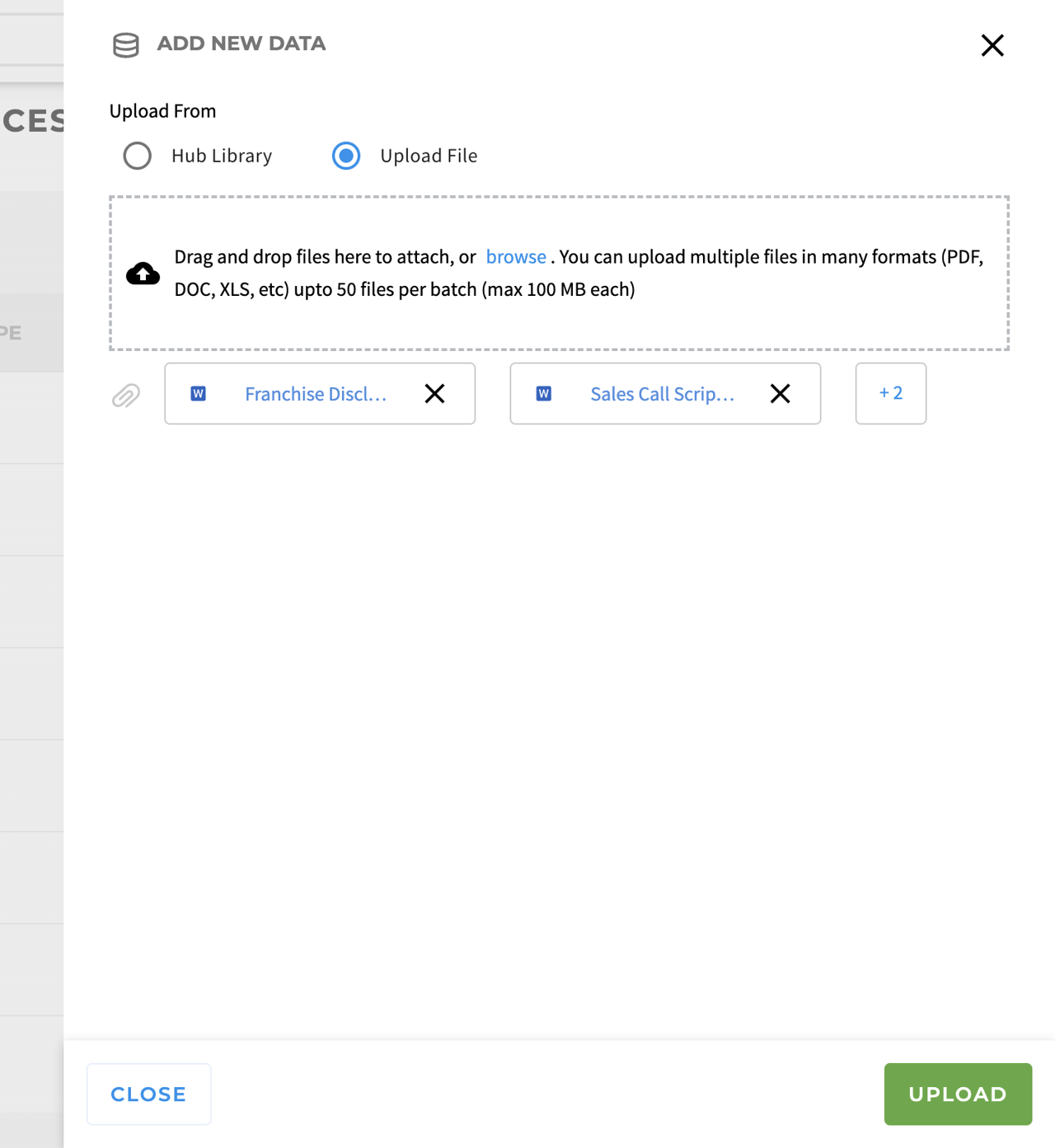The image size is (1055, 1148).
Task: Remove the Franchise Discl attachment
Action: point(434,394)
